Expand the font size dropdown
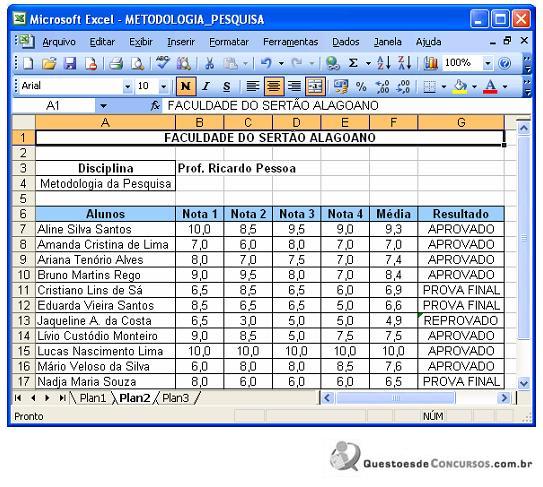Screen dimensions: 543x487 click(163, 86)
